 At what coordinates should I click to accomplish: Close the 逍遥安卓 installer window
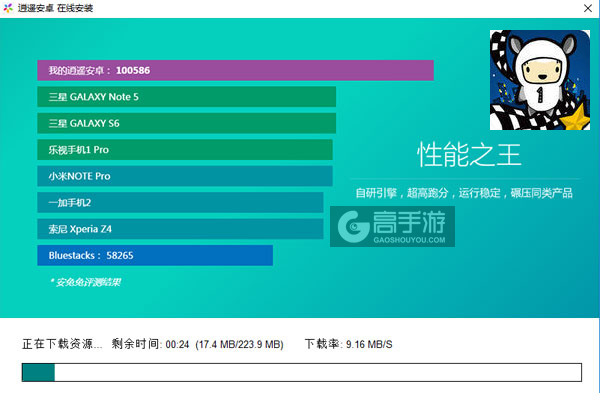click(588, 8)
